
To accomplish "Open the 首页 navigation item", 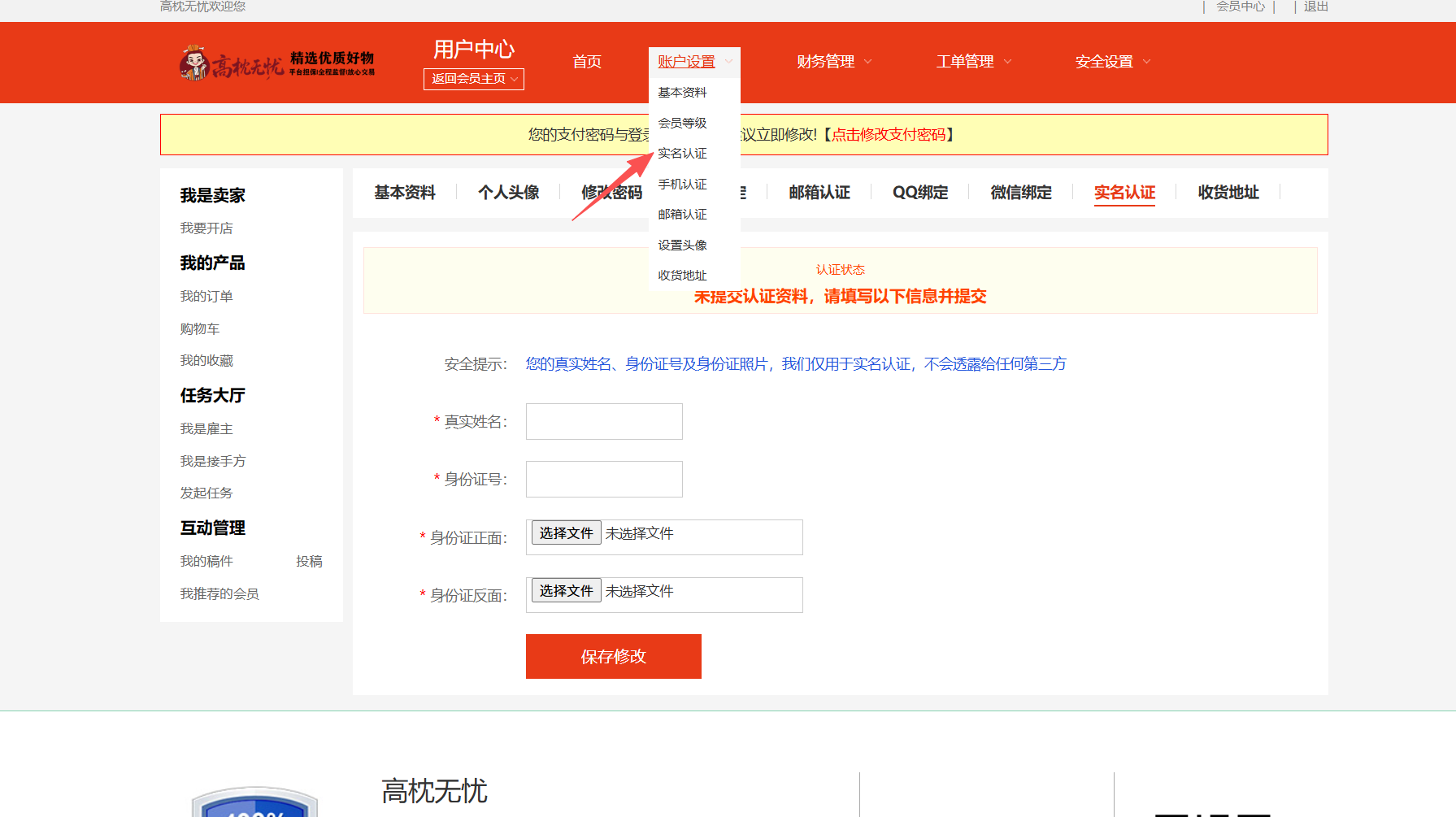I will pyautogui.click(x=587, y=61).
